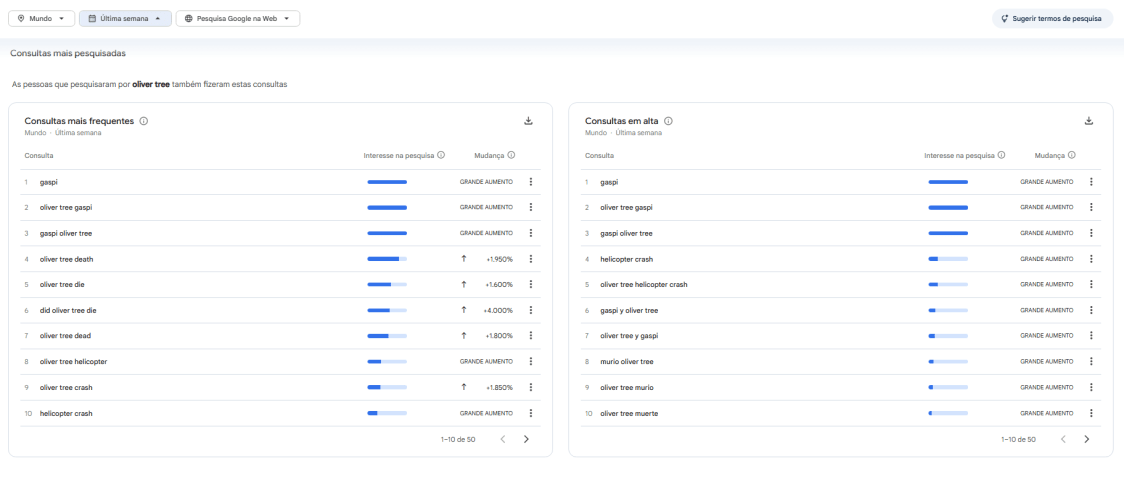Click Sugerir termos de pesquisa button
Viewport: 1124px width, 477px height.
tap(1052, 19)
